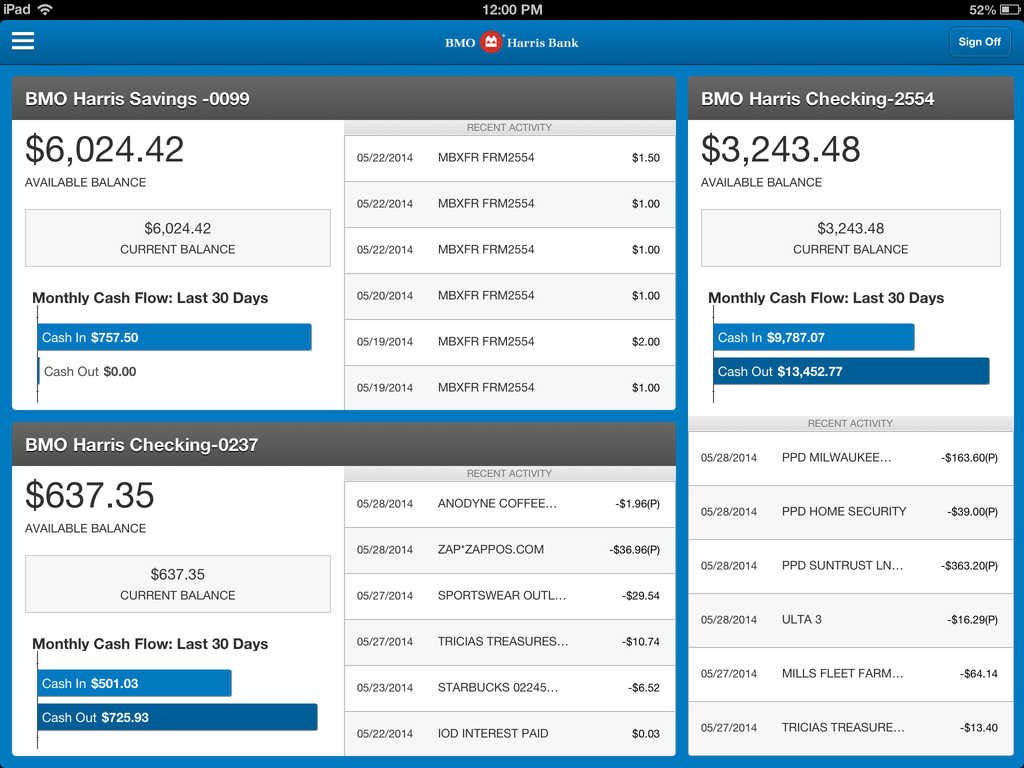Tap the Sign Off button
Screen dimensions: 1024x768
point(979,42)
